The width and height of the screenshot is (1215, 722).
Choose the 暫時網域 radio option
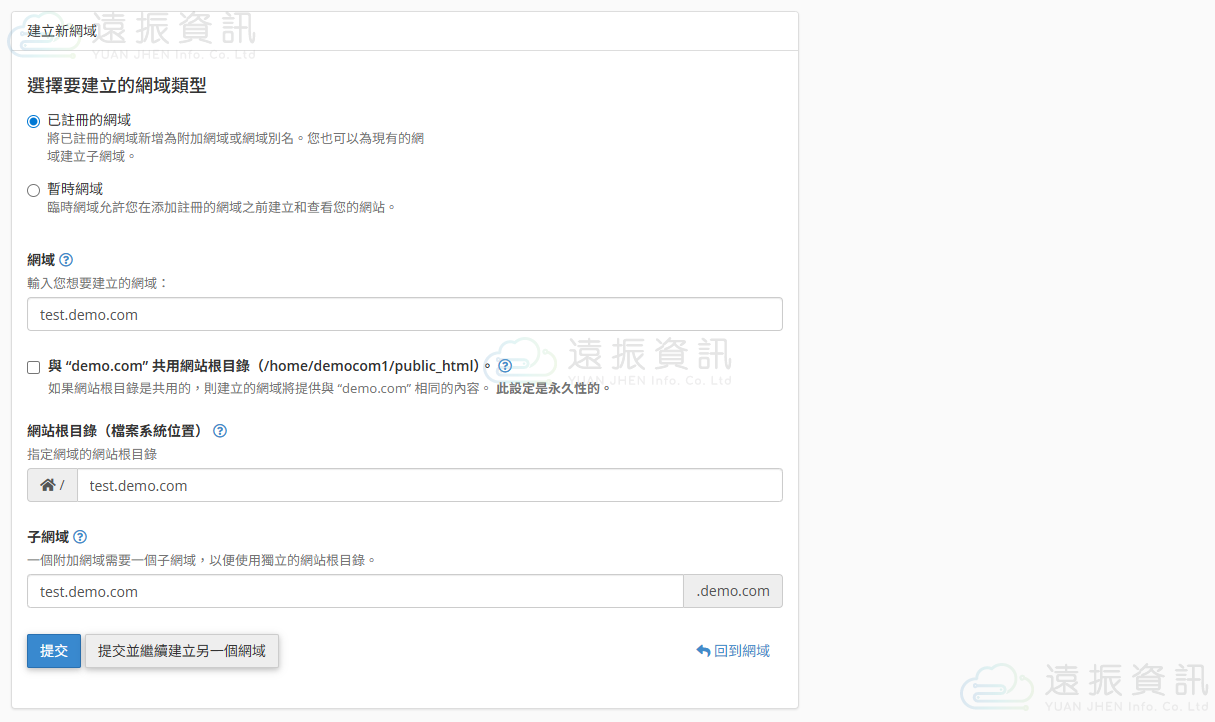pyautogui.click(x=34, y=190)
